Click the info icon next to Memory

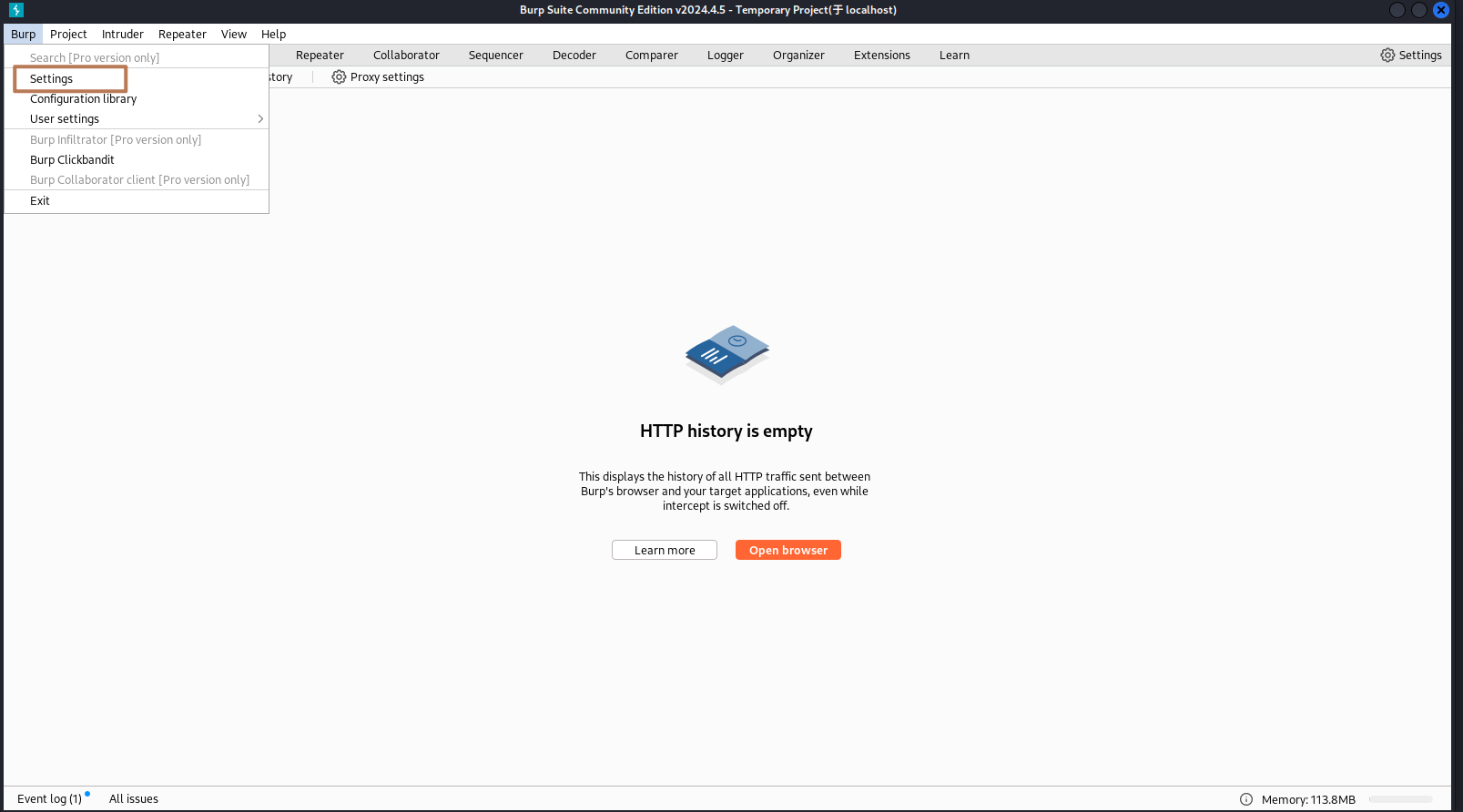click(1245, 799)
